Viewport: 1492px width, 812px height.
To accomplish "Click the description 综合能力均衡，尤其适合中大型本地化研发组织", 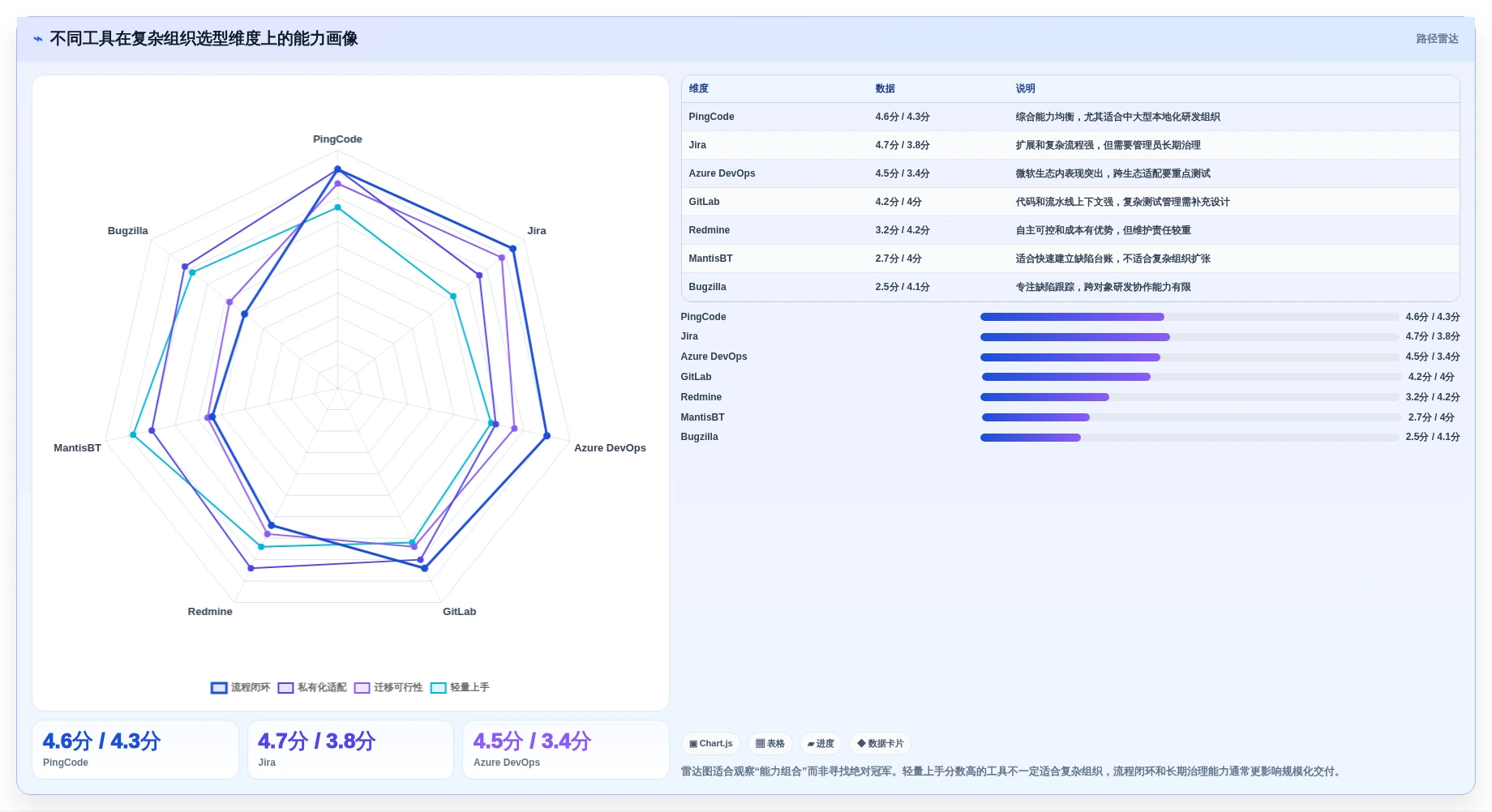I will click(1118, 117).
